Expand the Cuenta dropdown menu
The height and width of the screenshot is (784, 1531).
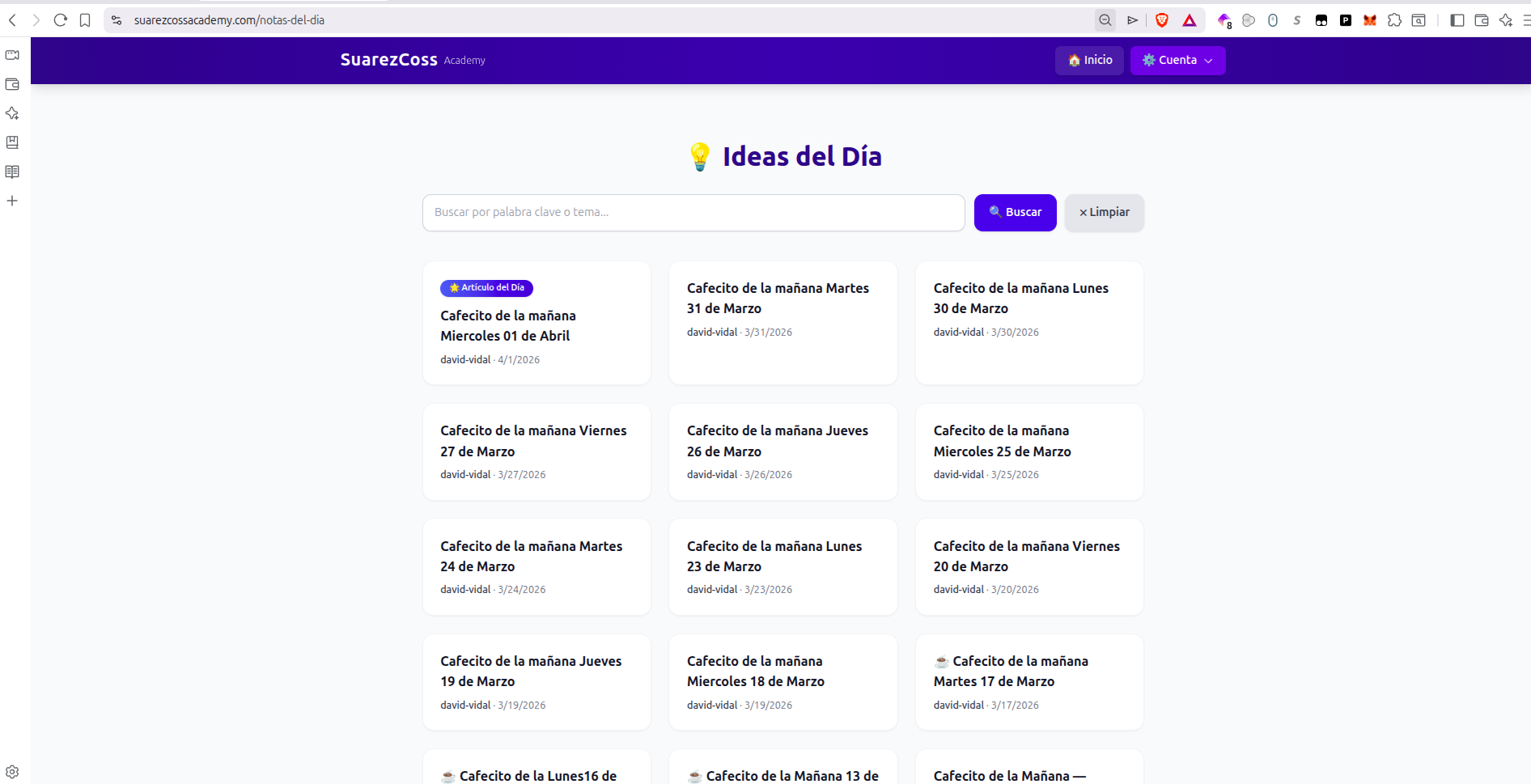tap(1177, 61)
